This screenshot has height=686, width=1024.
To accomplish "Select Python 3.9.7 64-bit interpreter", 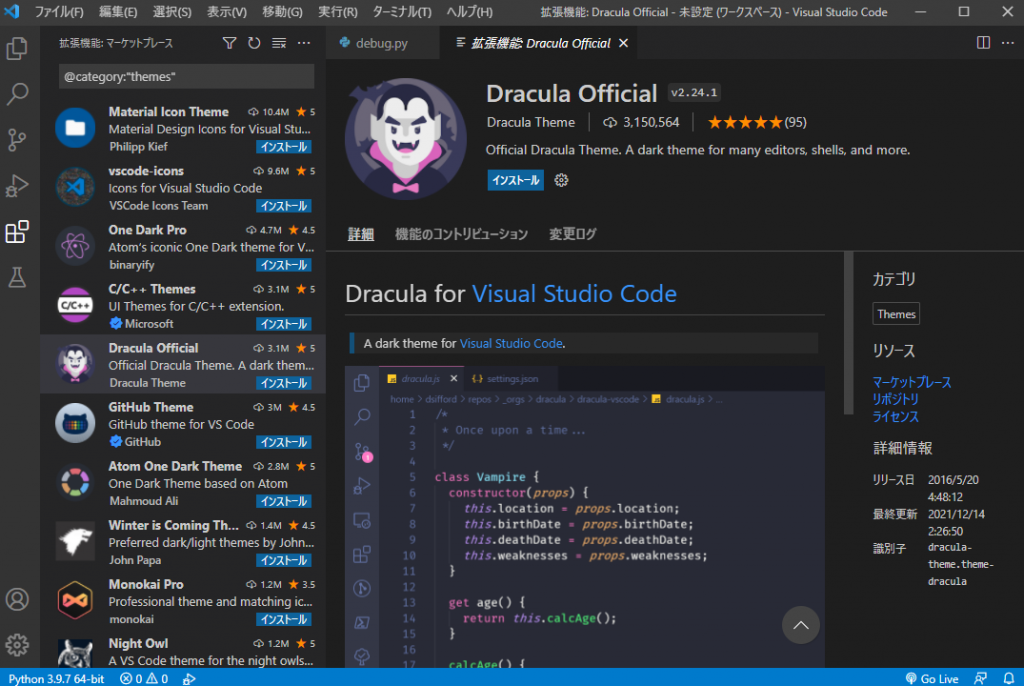I will (x=56, y=678).
